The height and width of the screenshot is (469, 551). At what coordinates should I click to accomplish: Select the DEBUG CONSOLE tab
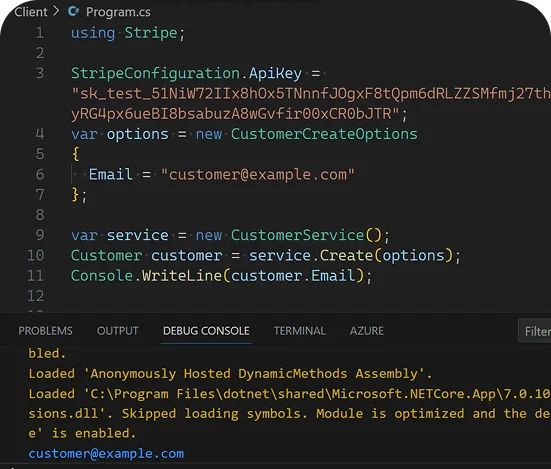pos(206,331)
